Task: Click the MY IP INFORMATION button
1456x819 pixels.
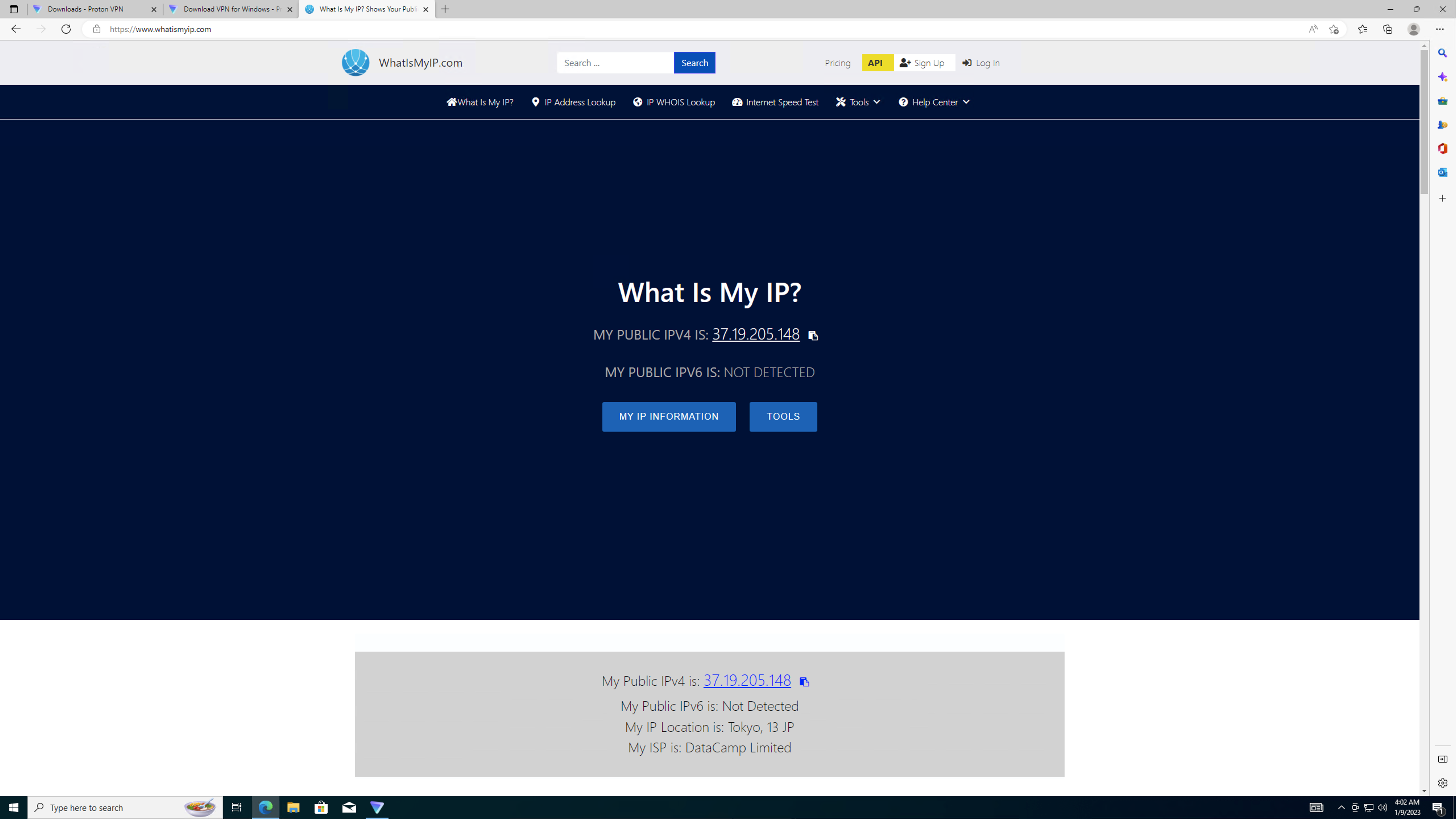Action: pyautogui.click(x=669, y=417)
